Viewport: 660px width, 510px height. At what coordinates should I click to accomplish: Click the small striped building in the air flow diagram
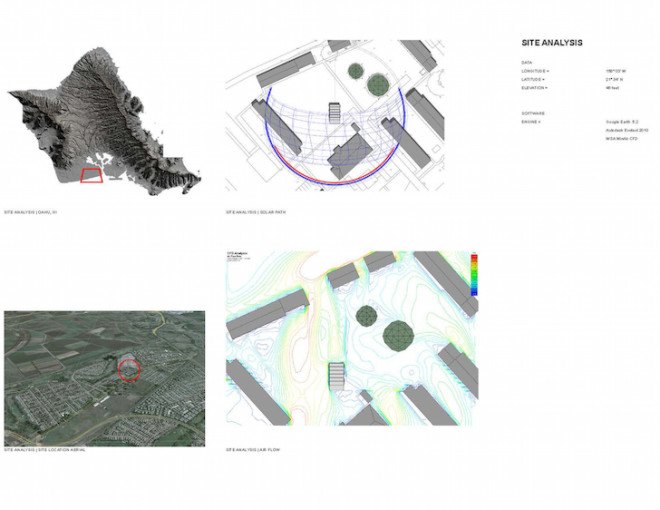336,377
